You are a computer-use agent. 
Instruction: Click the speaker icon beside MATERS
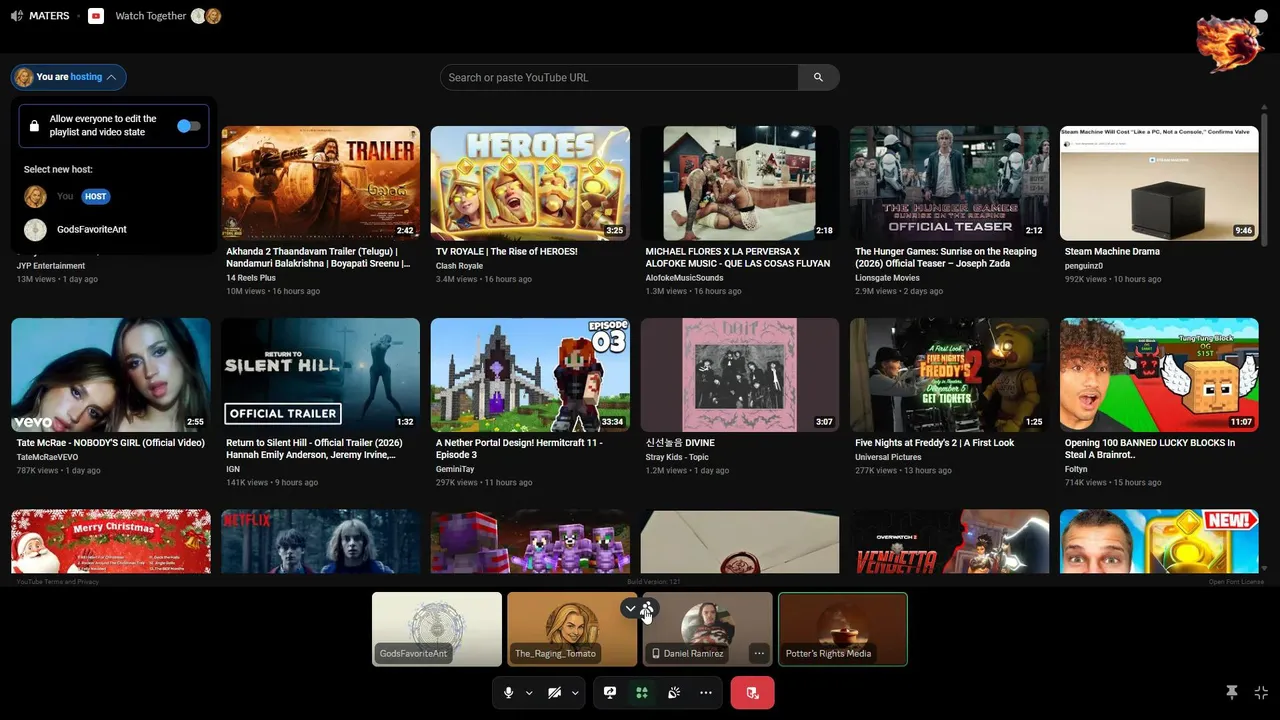click(x=16, y=16)
